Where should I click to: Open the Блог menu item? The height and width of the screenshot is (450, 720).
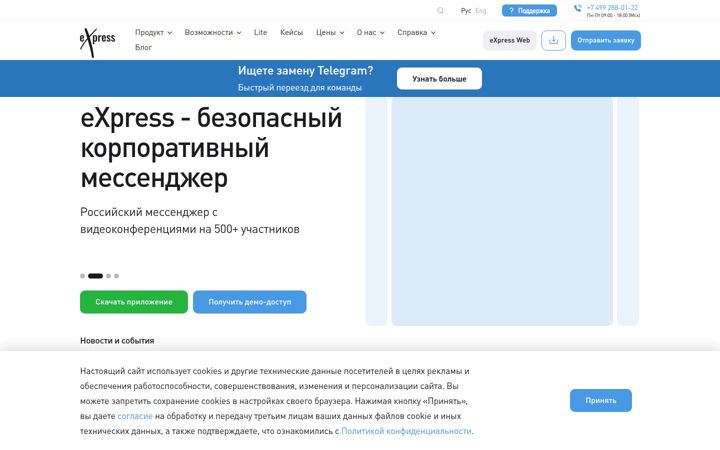coord(143,47)
